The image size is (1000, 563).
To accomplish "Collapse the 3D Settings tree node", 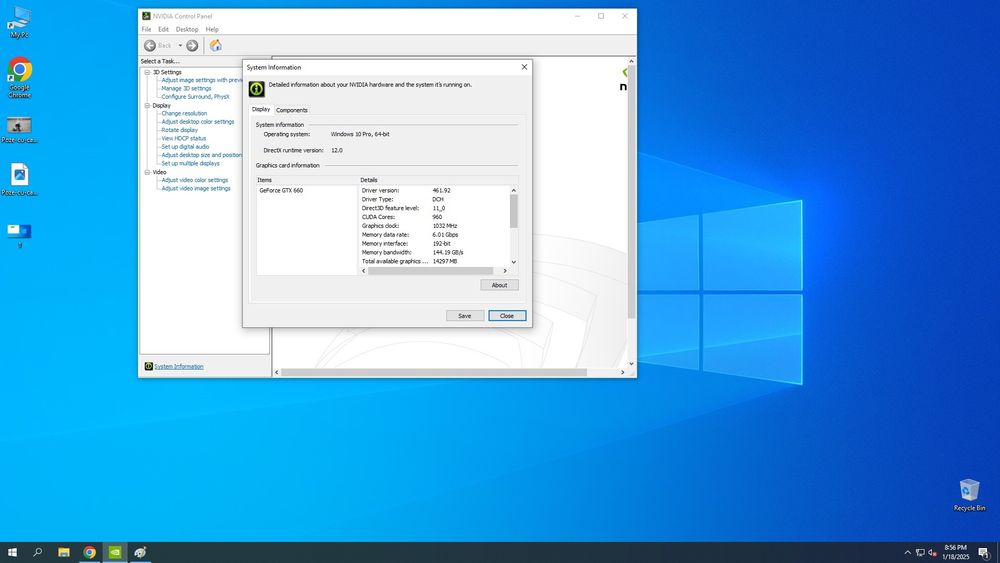I will (x=147, y=72).
